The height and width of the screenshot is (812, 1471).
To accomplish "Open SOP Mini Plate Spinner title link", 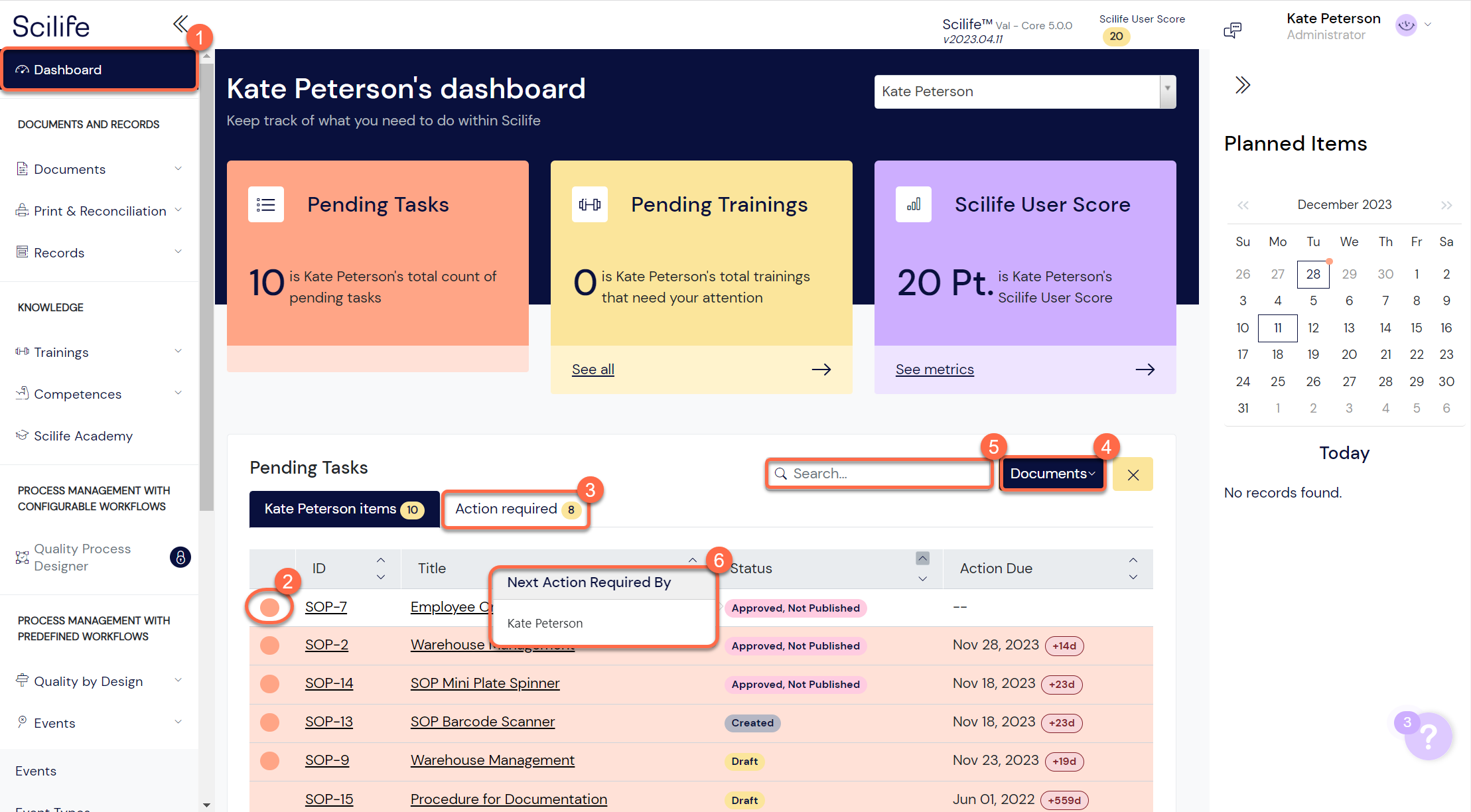I will click(x=485, y=683).
